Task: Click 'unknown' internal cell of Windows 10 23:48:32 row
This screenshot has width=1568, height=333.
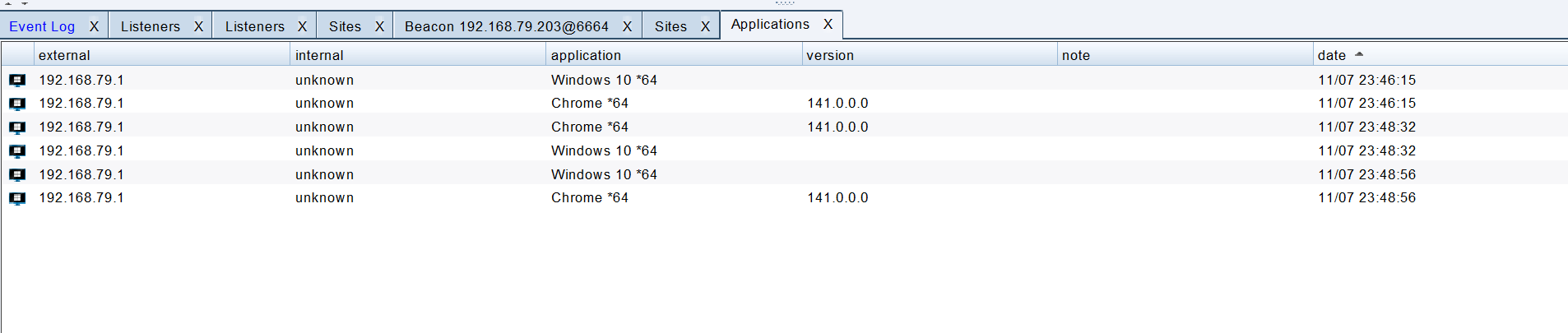Action: pos(325,150)
